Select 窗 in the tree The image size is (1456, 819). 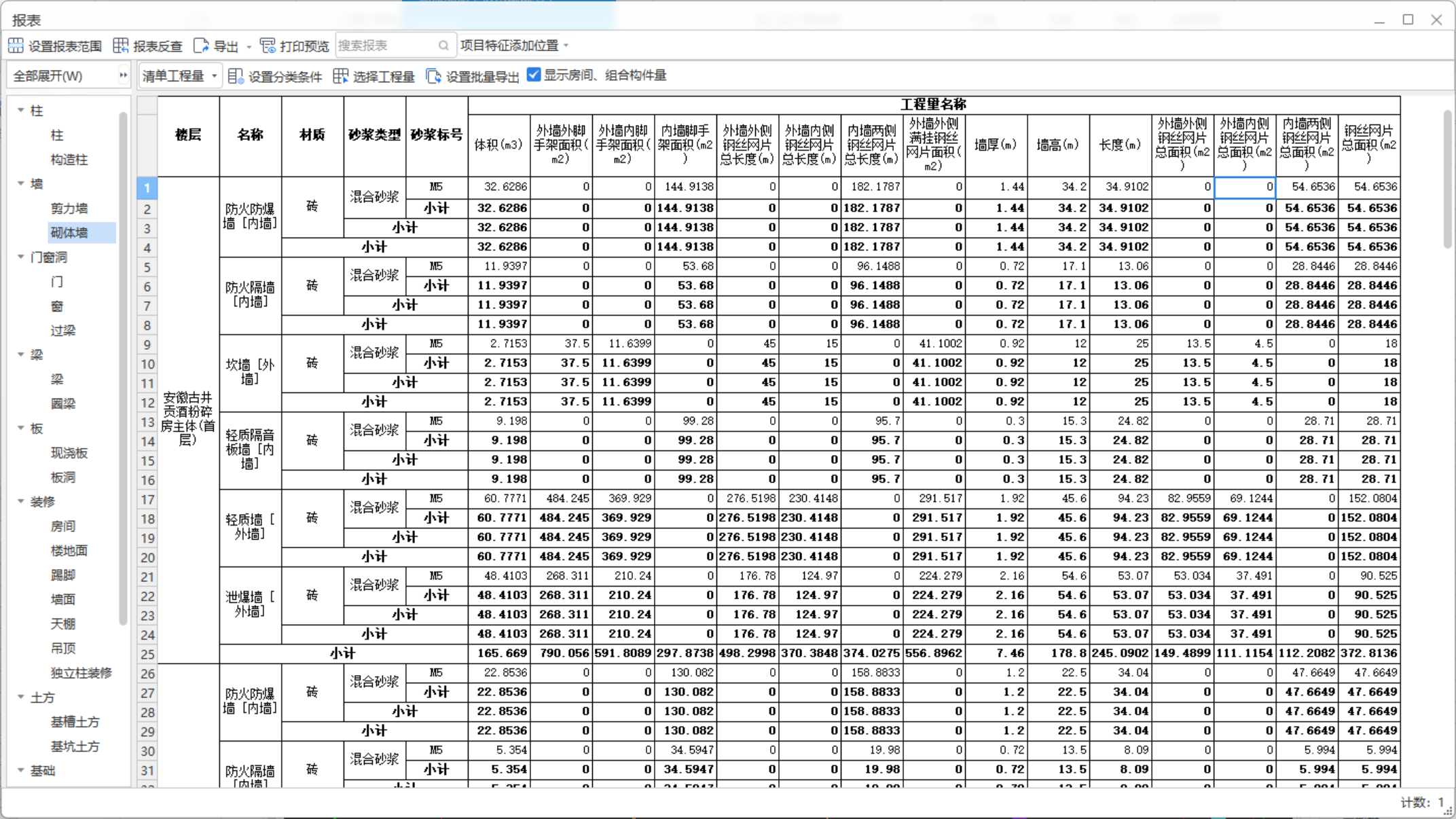tap(57, 306)
